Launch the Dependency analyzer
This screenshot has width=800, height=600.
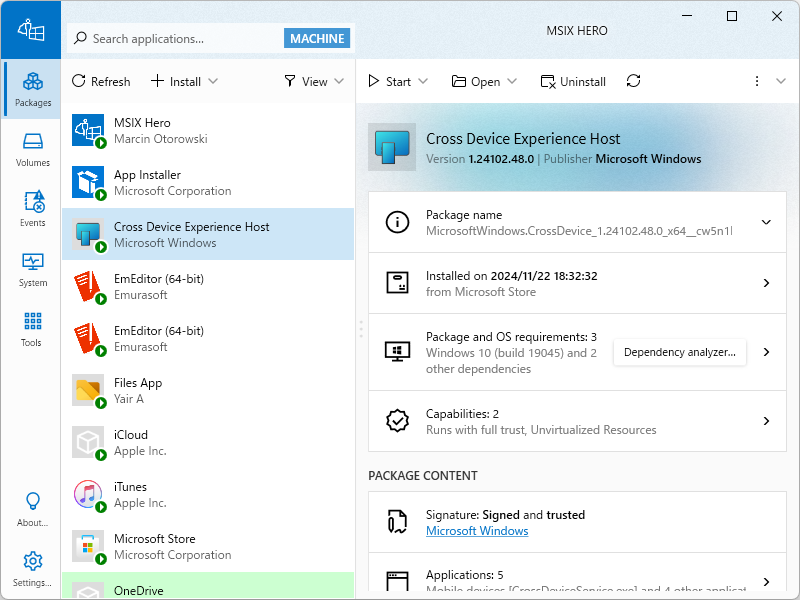(x=679, y=352)
